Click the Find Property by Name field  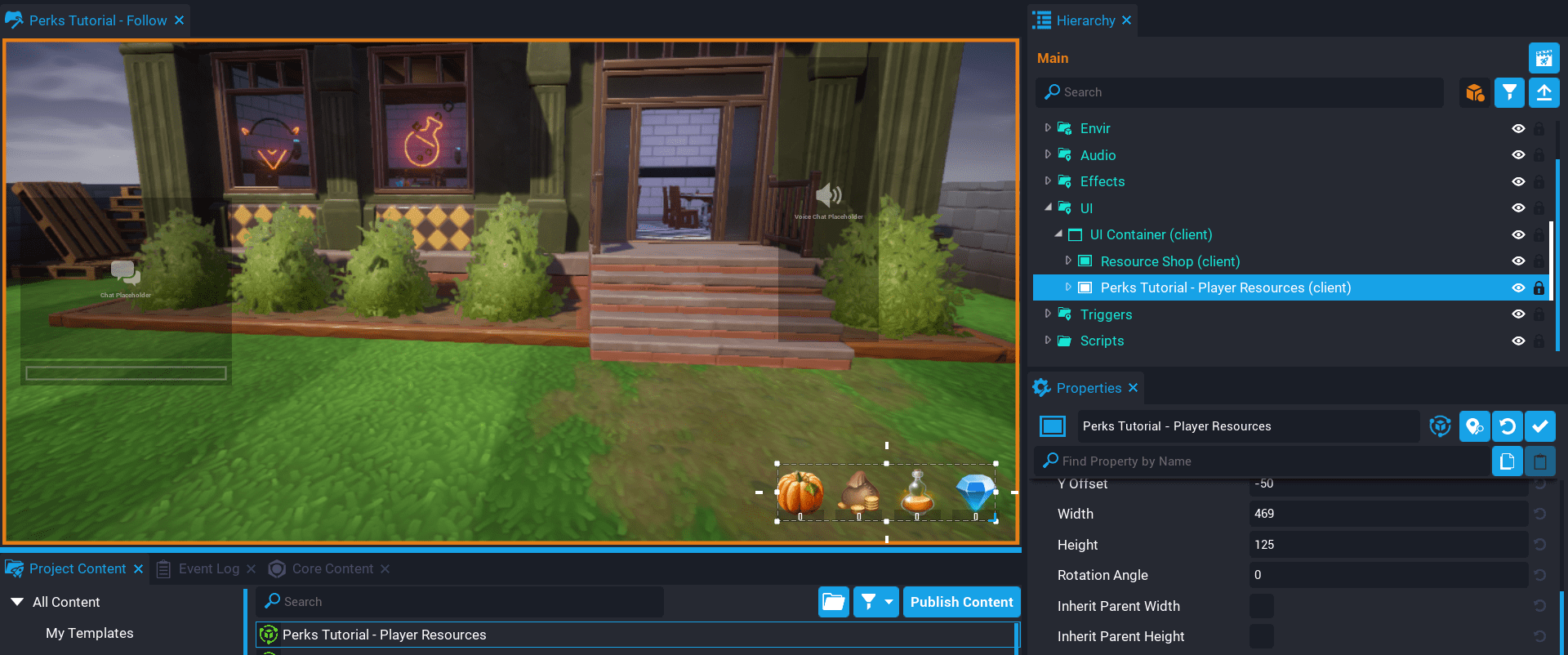(x=1266, y=461)
